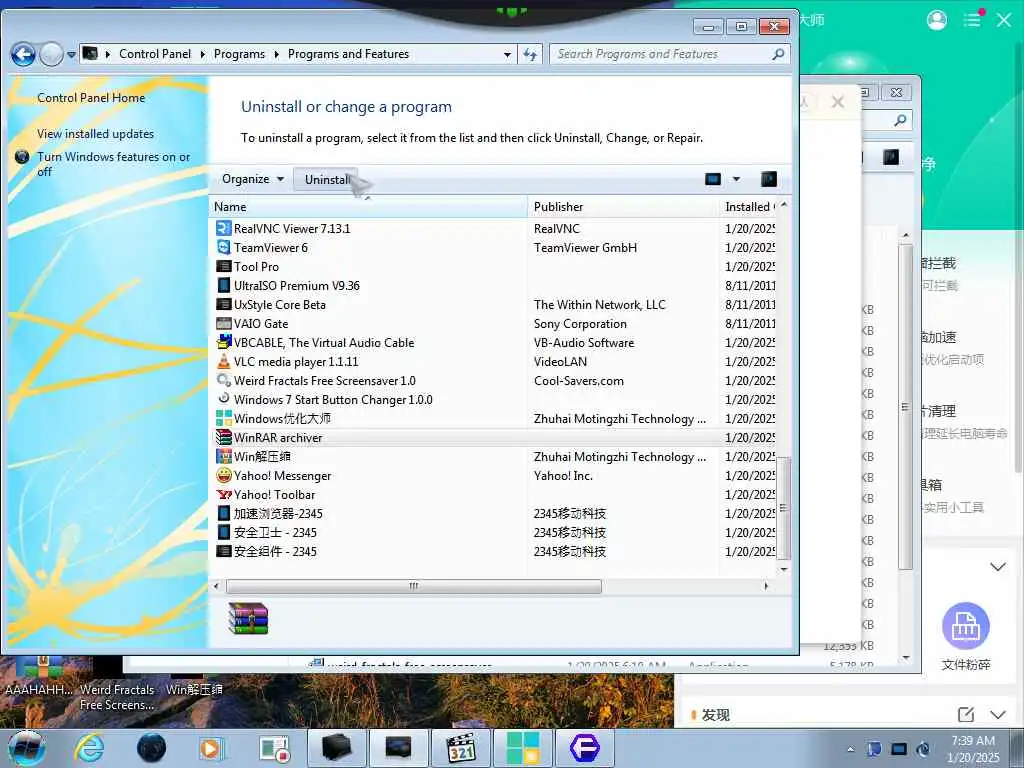
Task: Click the Windows优化大师 program icon
Action: pyautogui.click(x=223, y=418)
